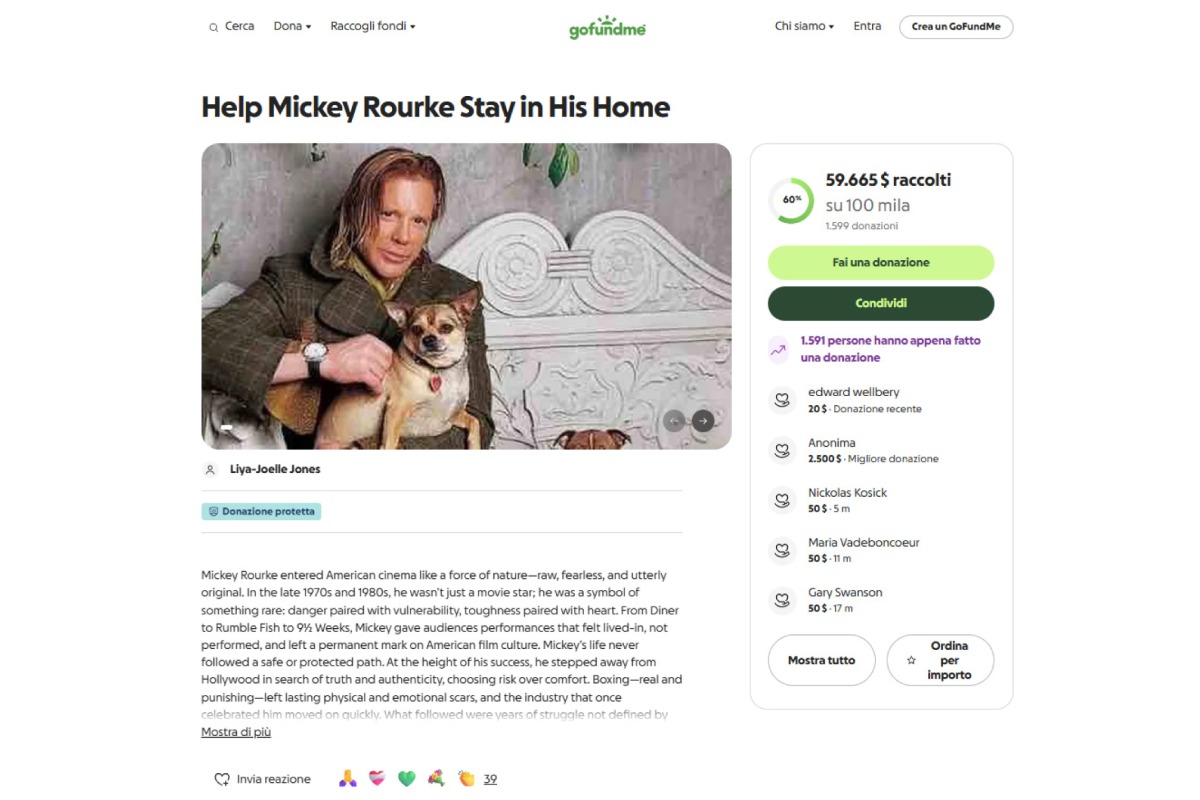
Task: Go to next campaign photo arrow
Action: click(x=703, y=421)
